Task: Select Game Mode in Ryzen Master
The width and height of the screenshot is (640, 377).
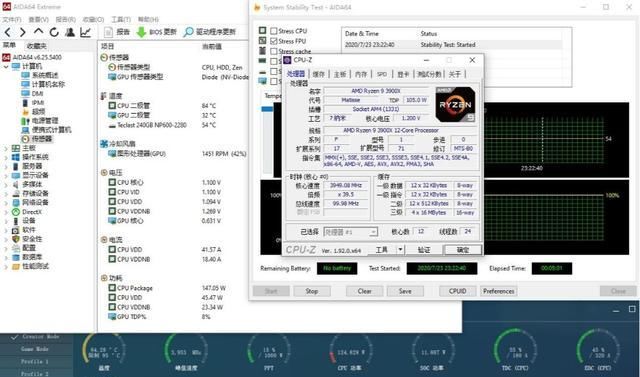Action: pos(35,349)
